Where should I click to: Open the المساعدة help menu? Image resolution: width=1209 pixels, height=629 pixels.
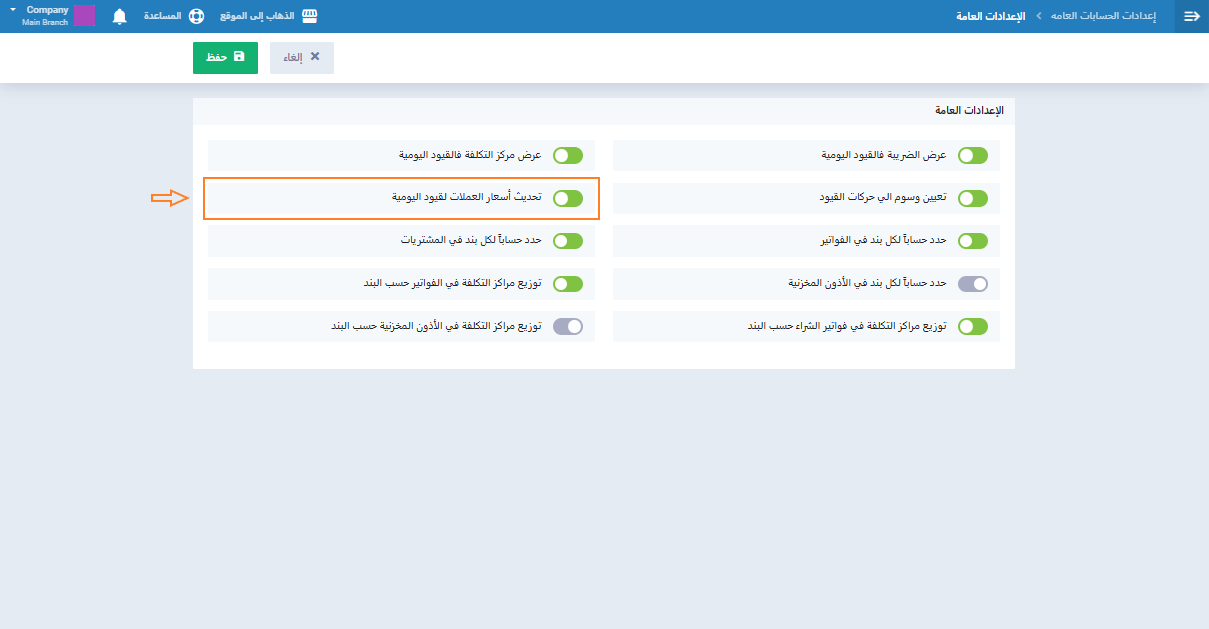point(163,16)
